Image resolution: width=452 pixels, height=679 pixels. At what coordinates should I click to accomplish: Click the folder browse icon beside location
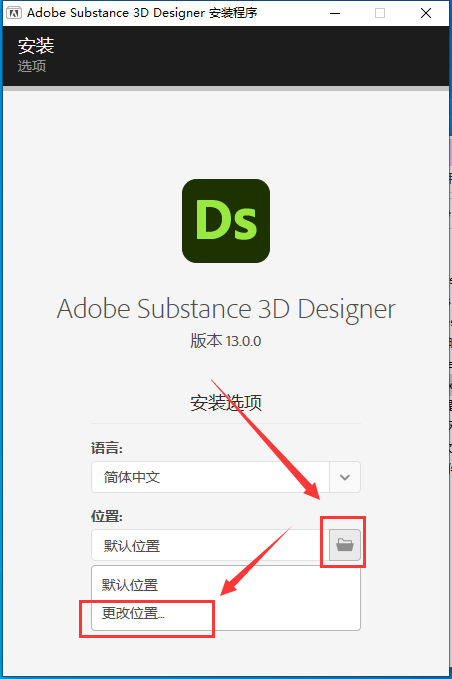[x=345, y=544]
